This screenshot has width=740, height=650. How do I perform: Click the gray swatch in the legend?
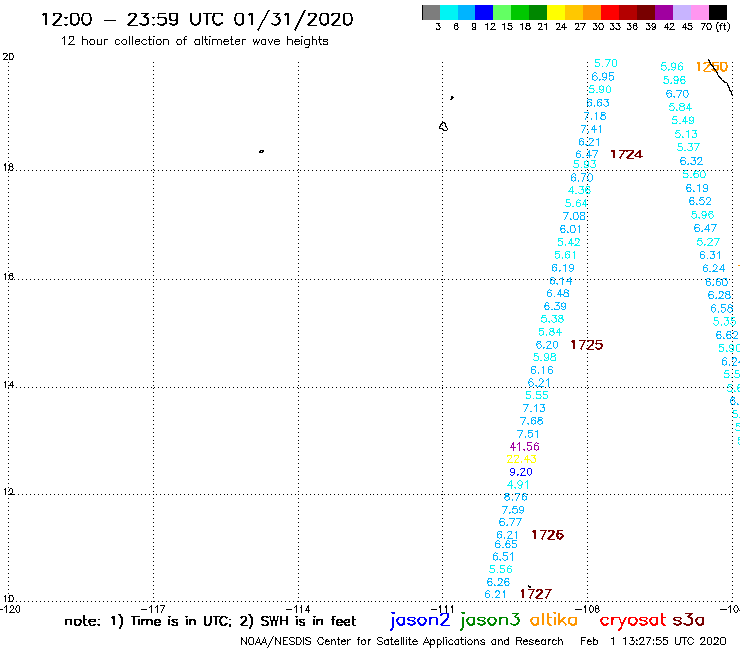[x=431, y=12]
